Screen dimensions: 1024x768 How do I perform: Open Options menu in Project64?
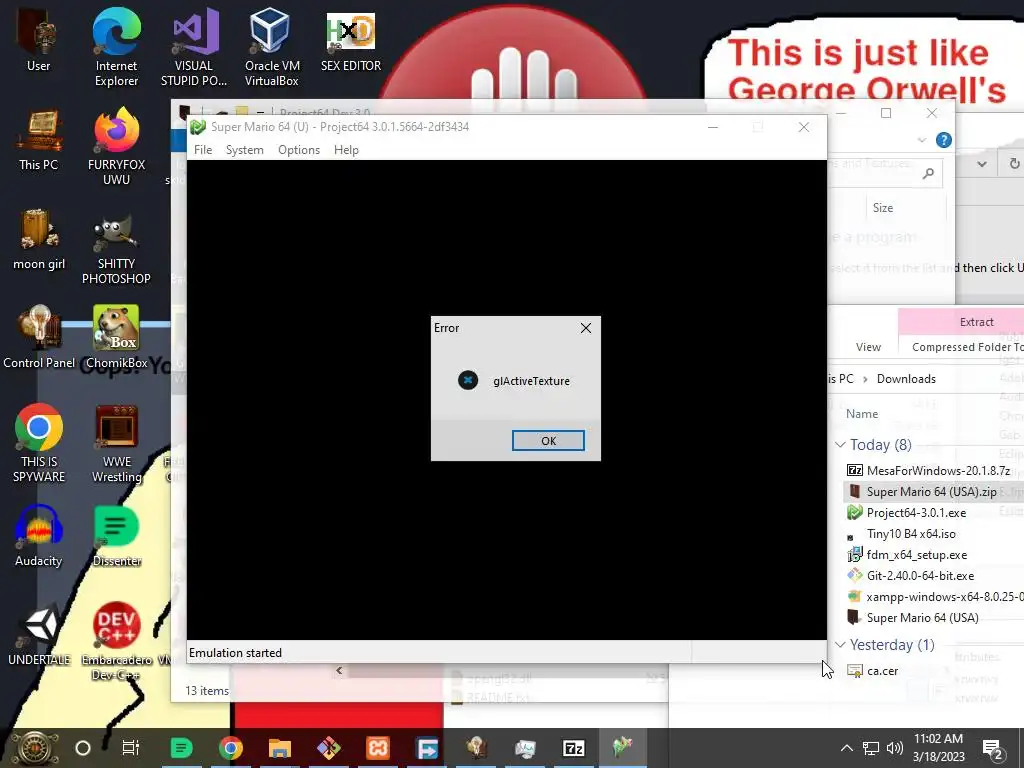pyautogui.click(x=299, y=150)
